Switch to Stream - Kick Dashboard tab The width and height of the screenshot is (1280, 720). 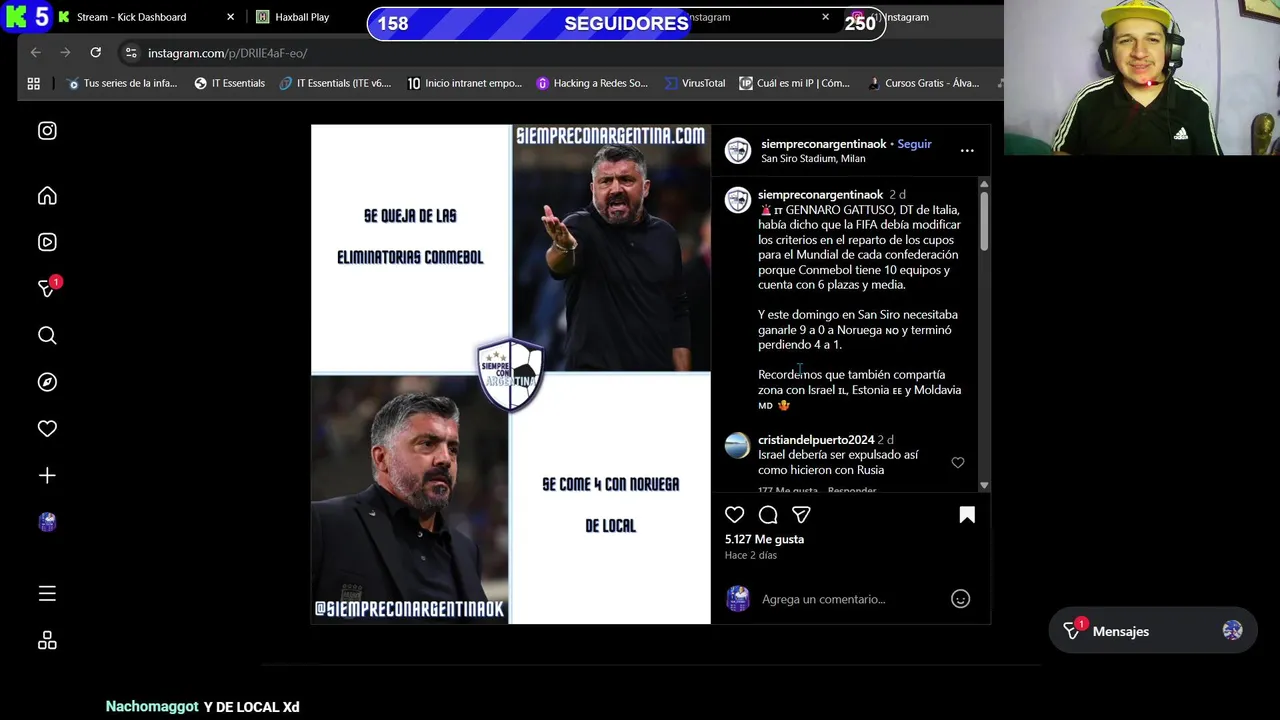pyautogui.click(x=131, y=17)
